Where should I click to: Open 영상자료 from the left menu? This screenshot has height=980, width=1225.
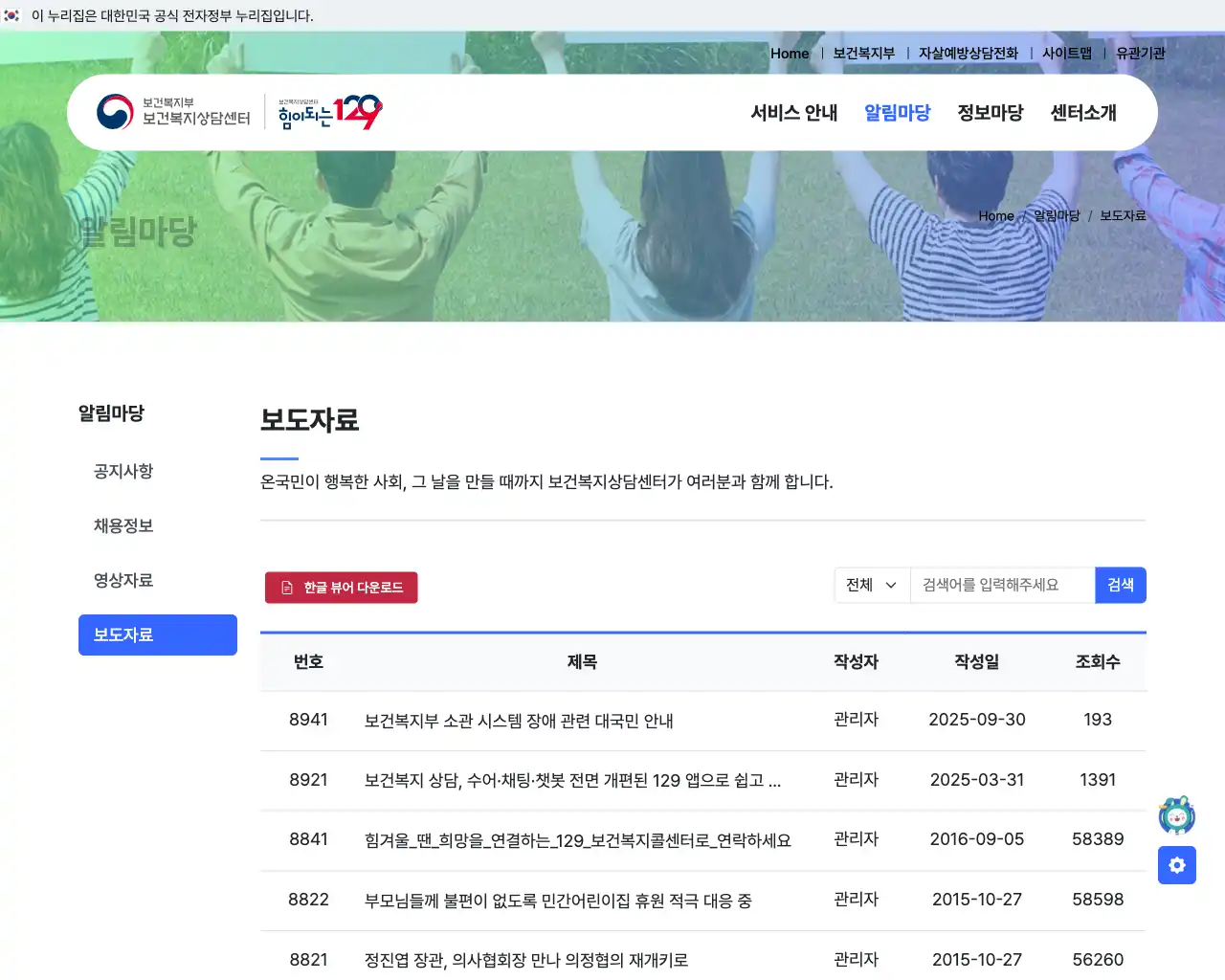click(x=122, y=580)
